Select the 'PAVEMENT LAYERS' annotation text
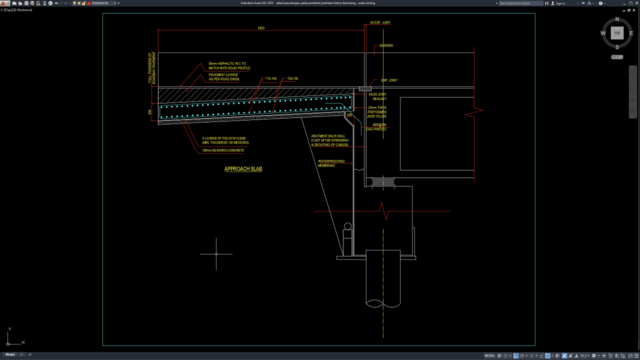This screenshot has width=640, height=360. tap(224, 77)
